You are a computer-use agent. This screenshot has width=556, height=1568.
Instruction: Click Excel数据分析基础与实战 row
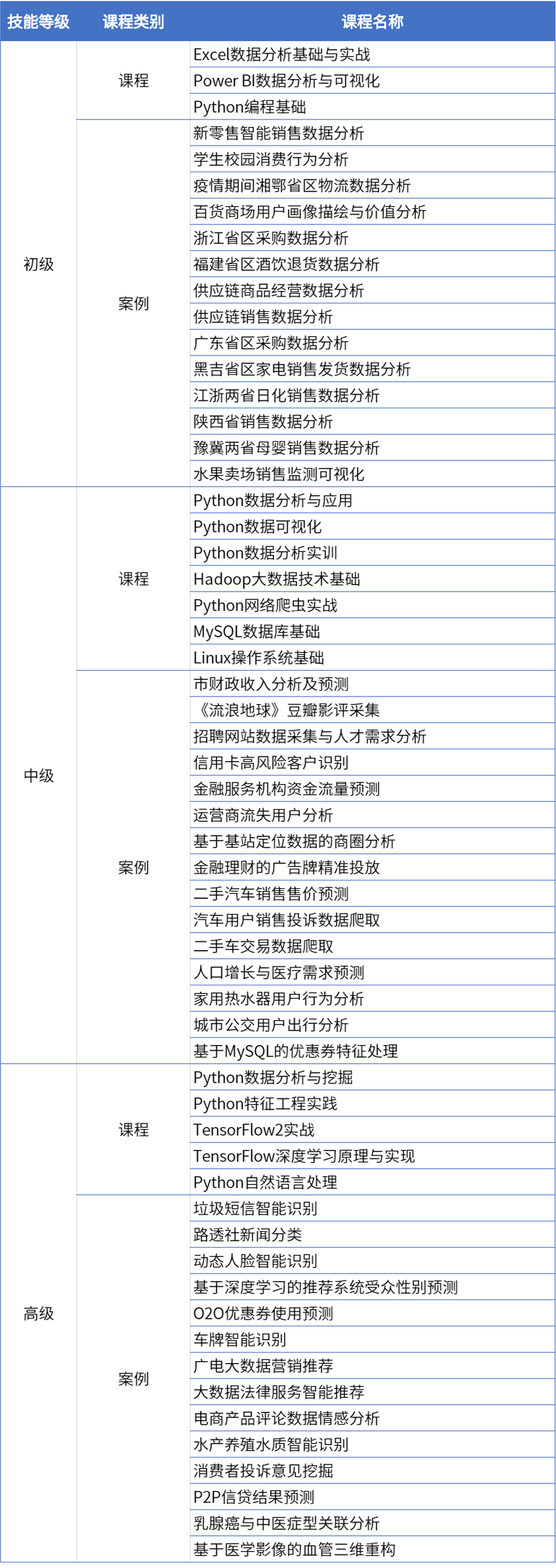point(373,54)
